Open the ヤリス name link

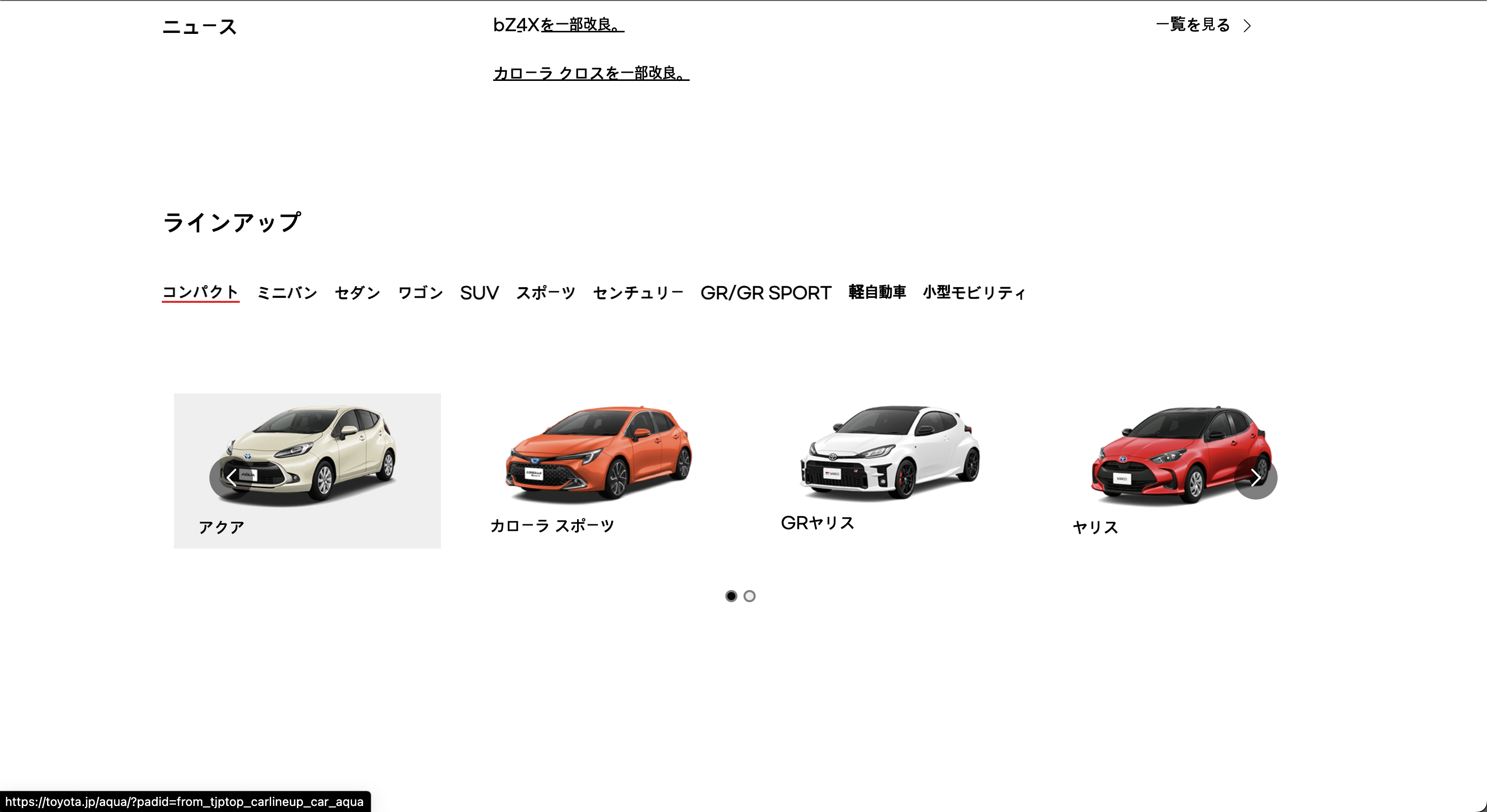(x=1095, y=527)
